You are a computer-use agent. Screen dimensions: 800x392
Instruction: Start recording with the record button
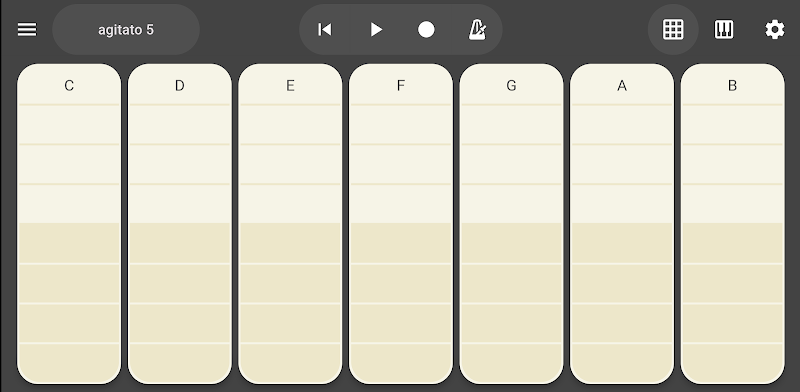click(426, 30)
